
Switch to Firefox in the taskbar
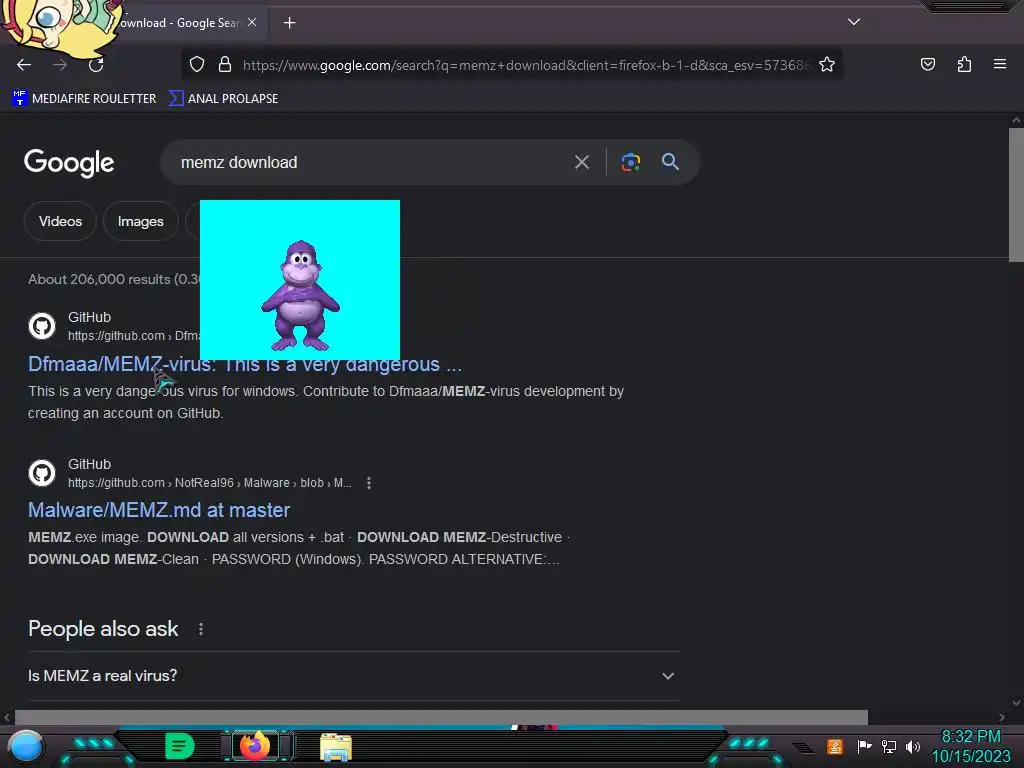point(255,746)
